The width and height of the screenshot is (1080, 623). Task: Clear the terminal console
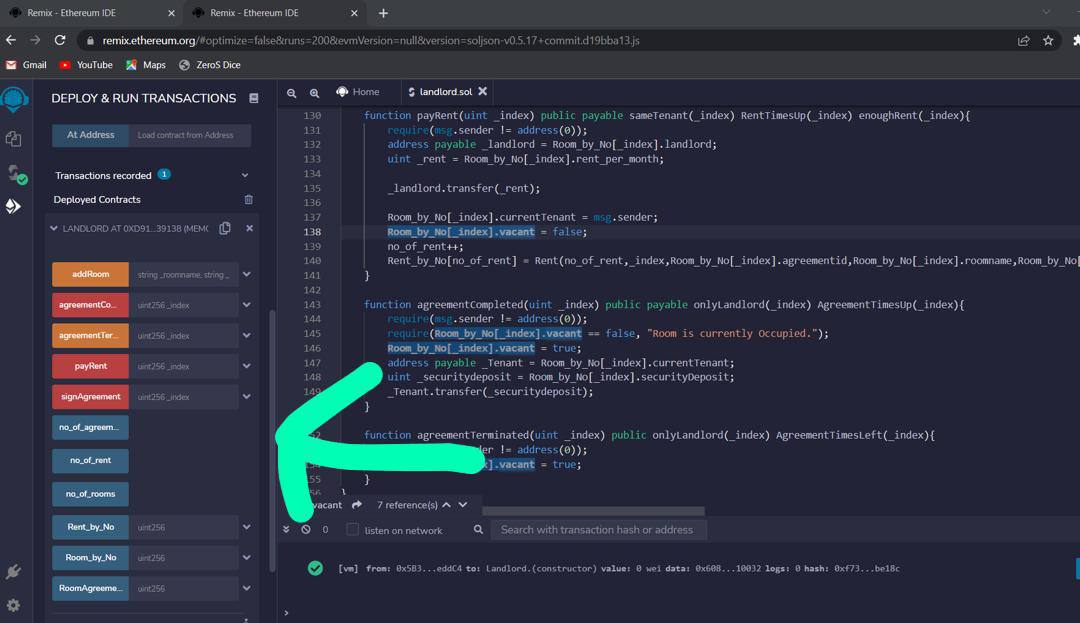[306, 530]
